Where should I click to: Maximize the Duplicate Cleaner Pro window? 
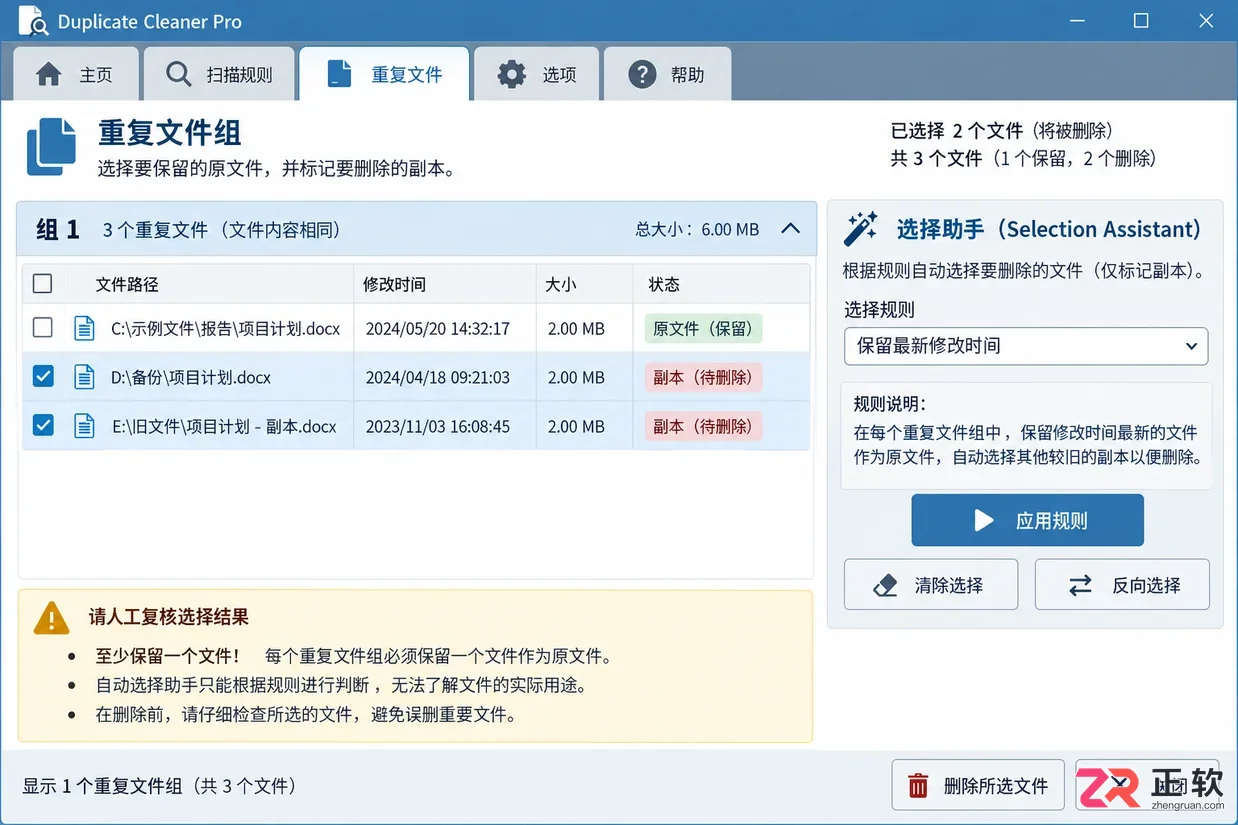click(1141, 21)
